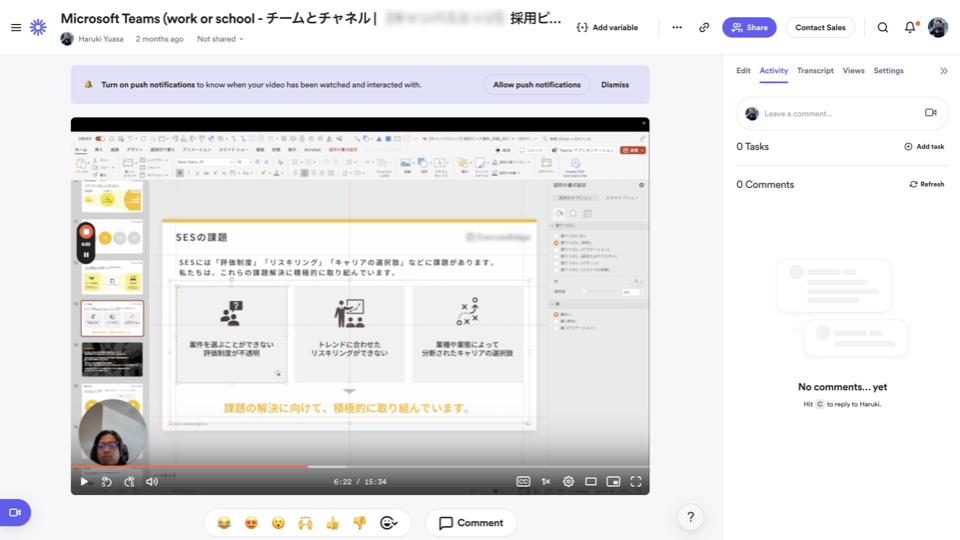Toggle theater mode on the player

click(x=591, y=482)
